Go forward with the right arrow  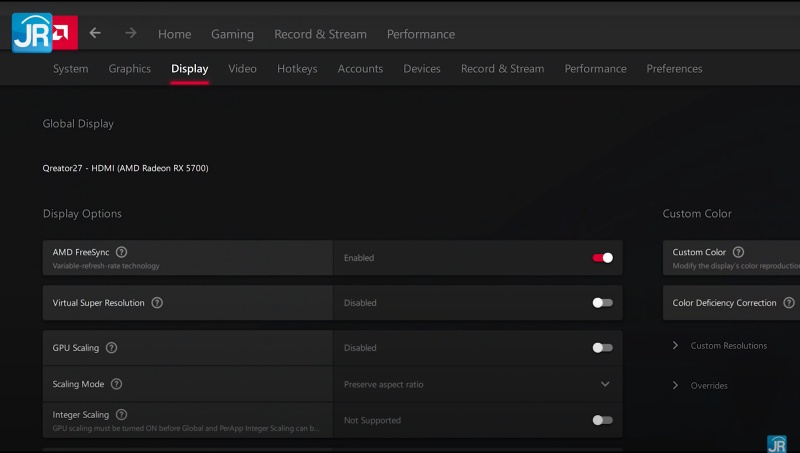131,33
